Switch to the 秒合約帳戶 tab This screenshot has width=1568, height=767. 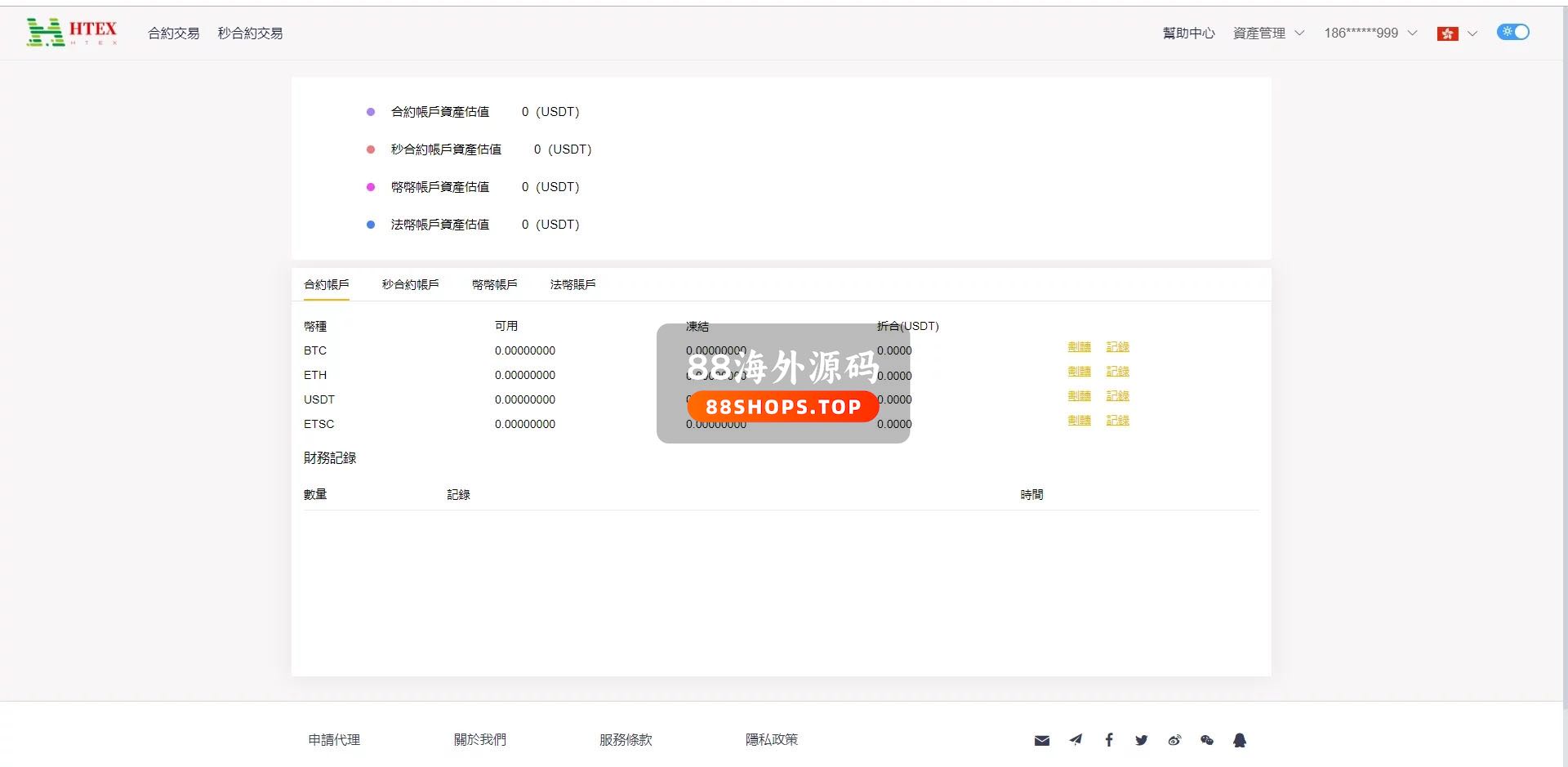click(x=410, y=284)
